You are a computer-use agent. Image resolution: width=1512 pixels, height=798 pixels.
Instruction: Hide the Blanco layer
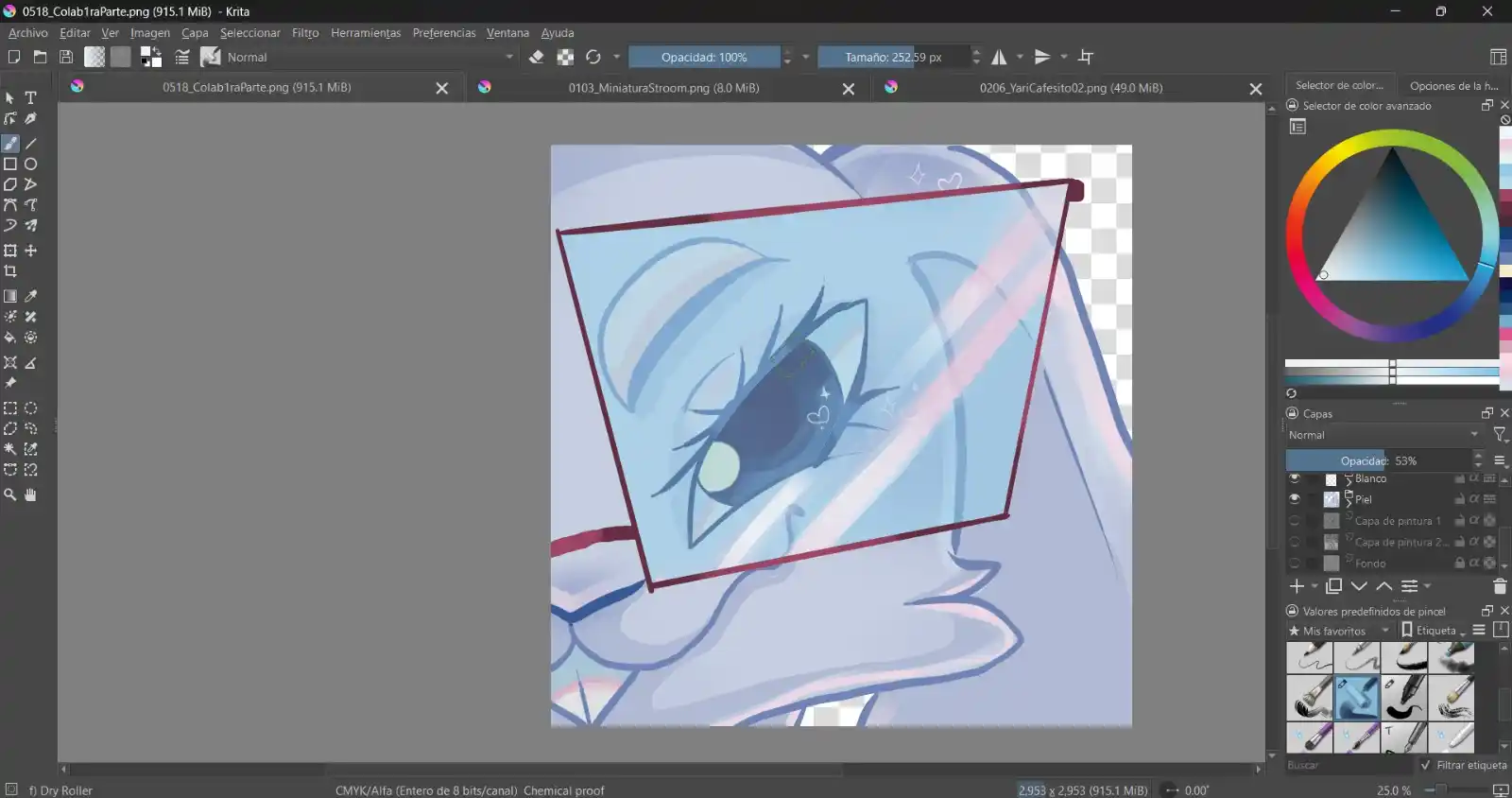tap(1295, 478)
